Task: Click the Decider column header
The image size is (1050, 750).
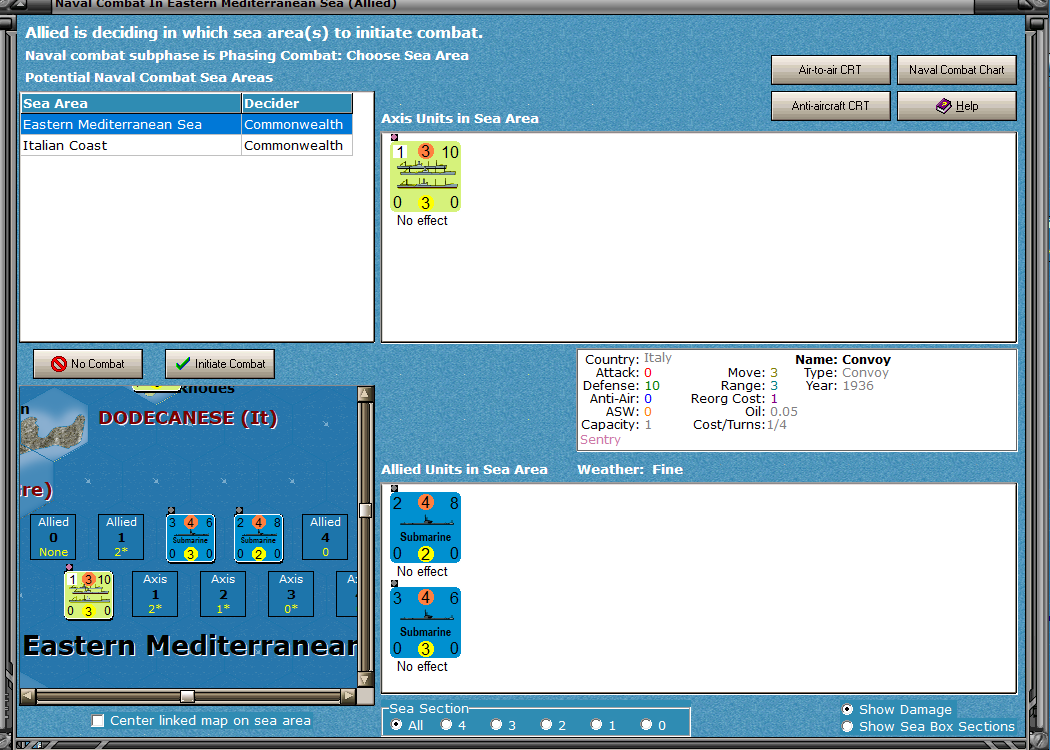Action: 297,103
